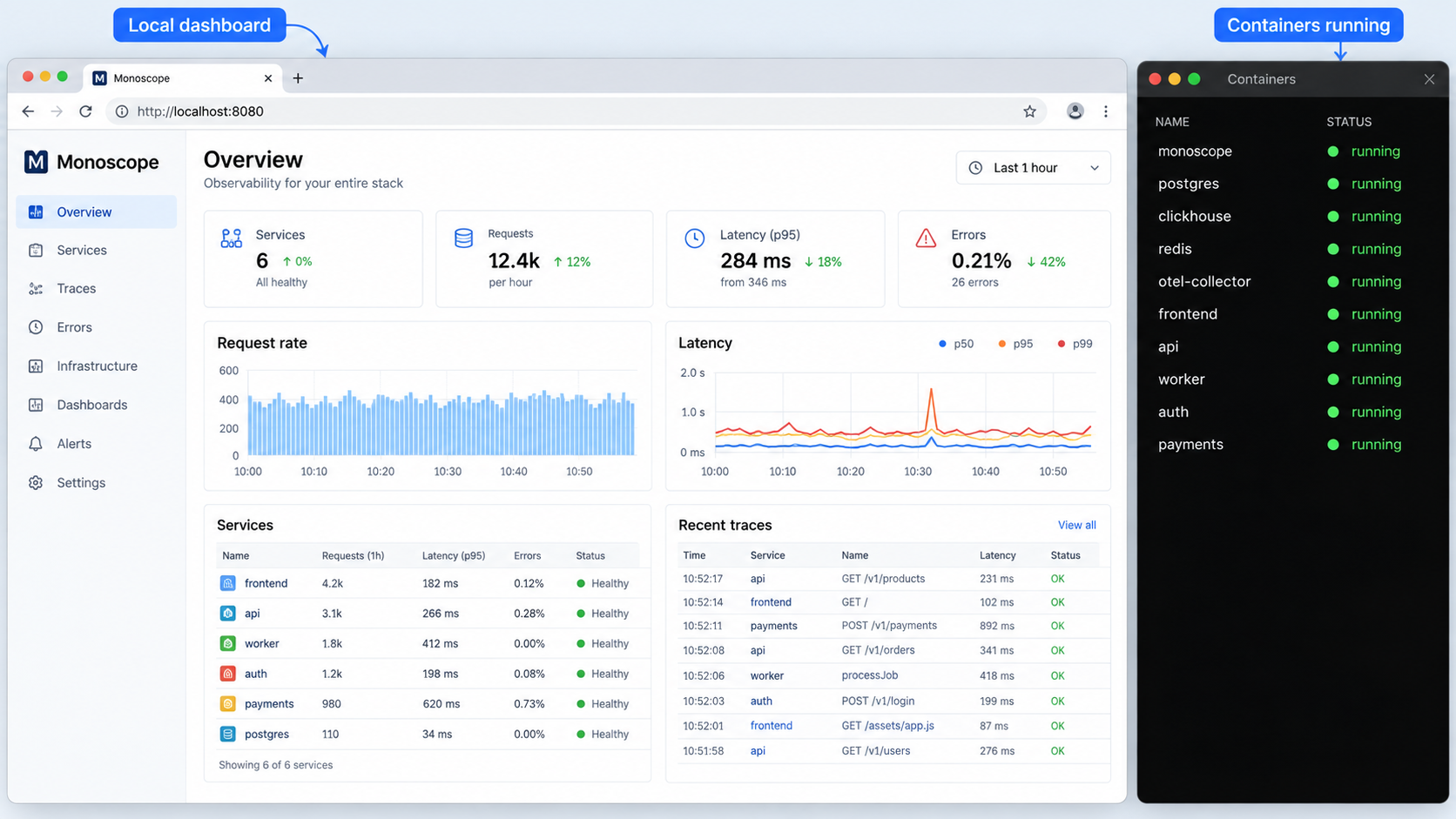1456x819 pixels.
Task: Click the Errors warning triangle icon
Action: tap(926, 238)
